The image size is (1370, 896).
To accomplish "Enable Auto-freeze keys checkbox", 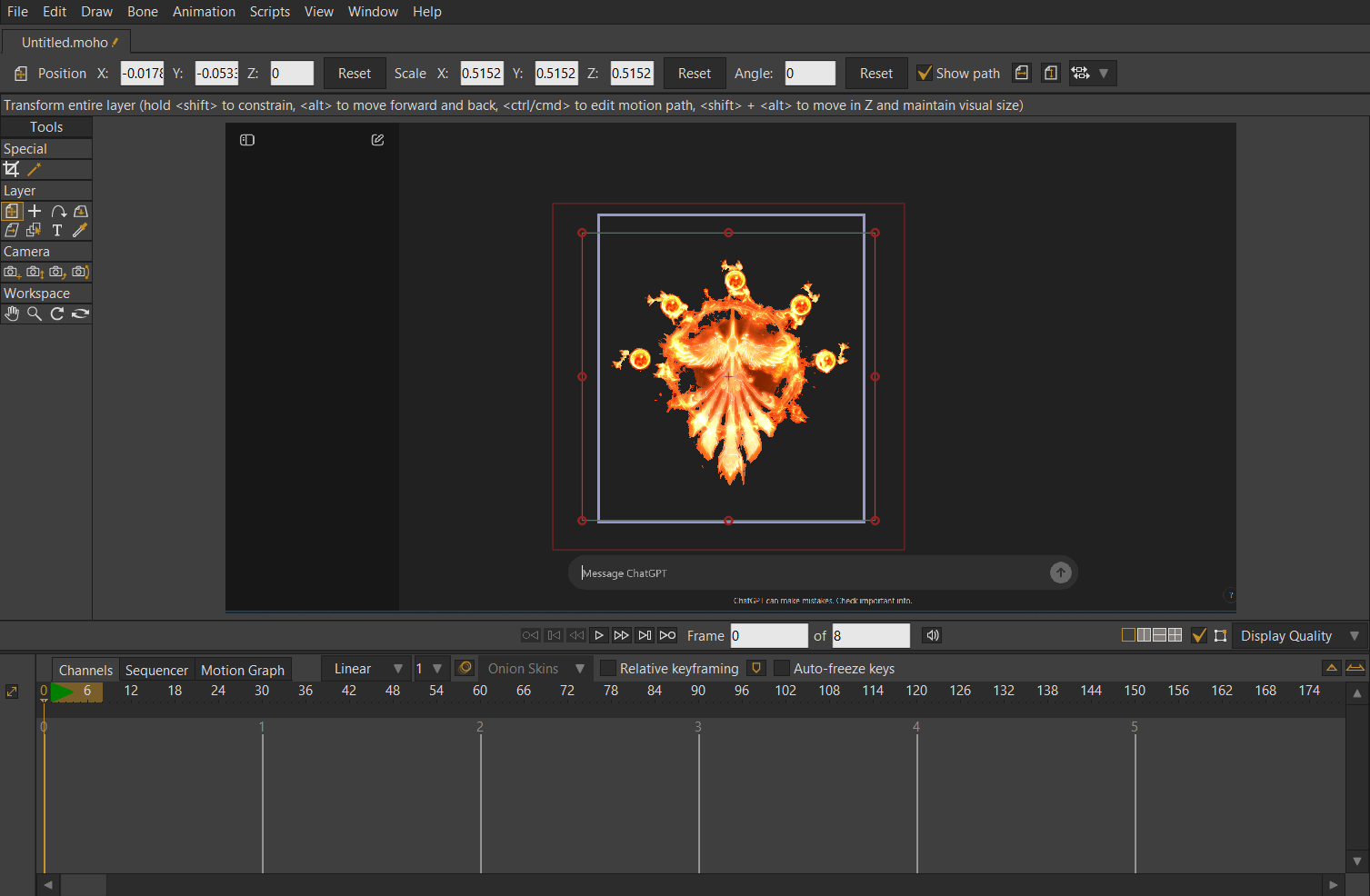I will (x=782, y=669).
